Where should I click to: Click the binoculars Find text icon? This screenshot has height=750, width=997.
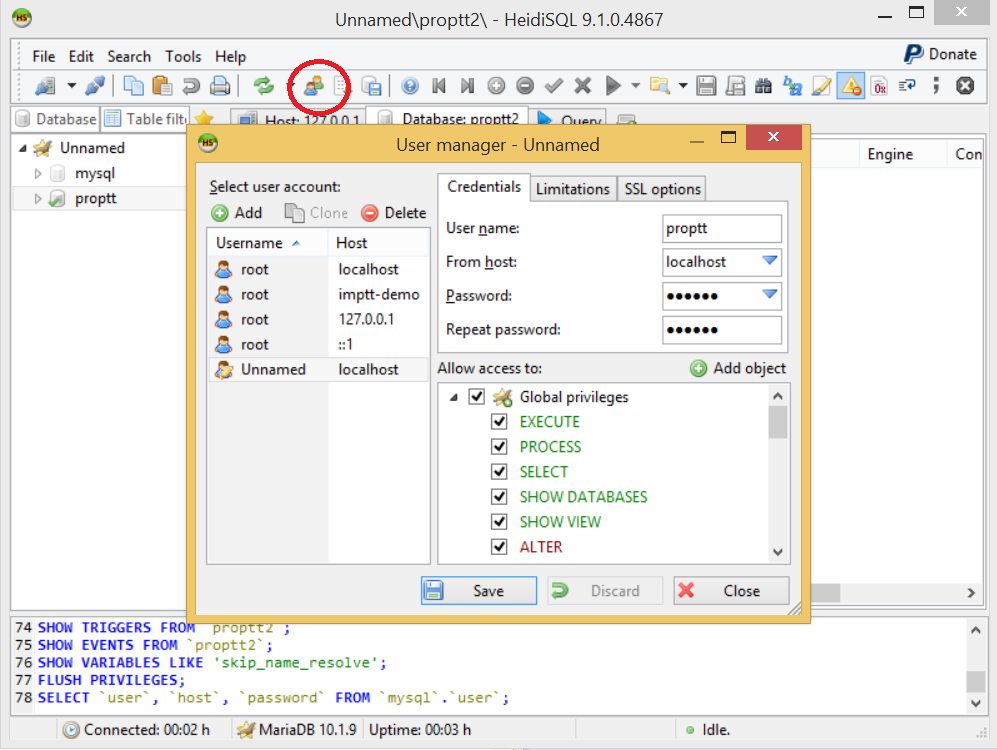coord(763,86)
